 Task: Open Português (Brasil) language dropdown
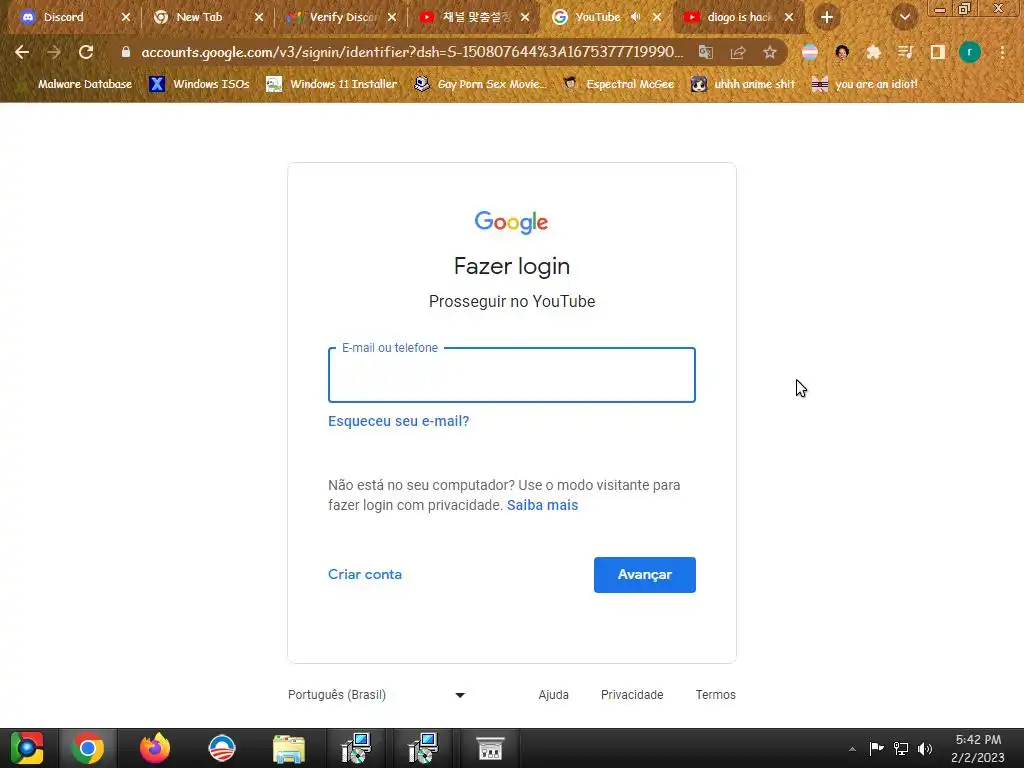pyautogui.click(x=377, y=695)
